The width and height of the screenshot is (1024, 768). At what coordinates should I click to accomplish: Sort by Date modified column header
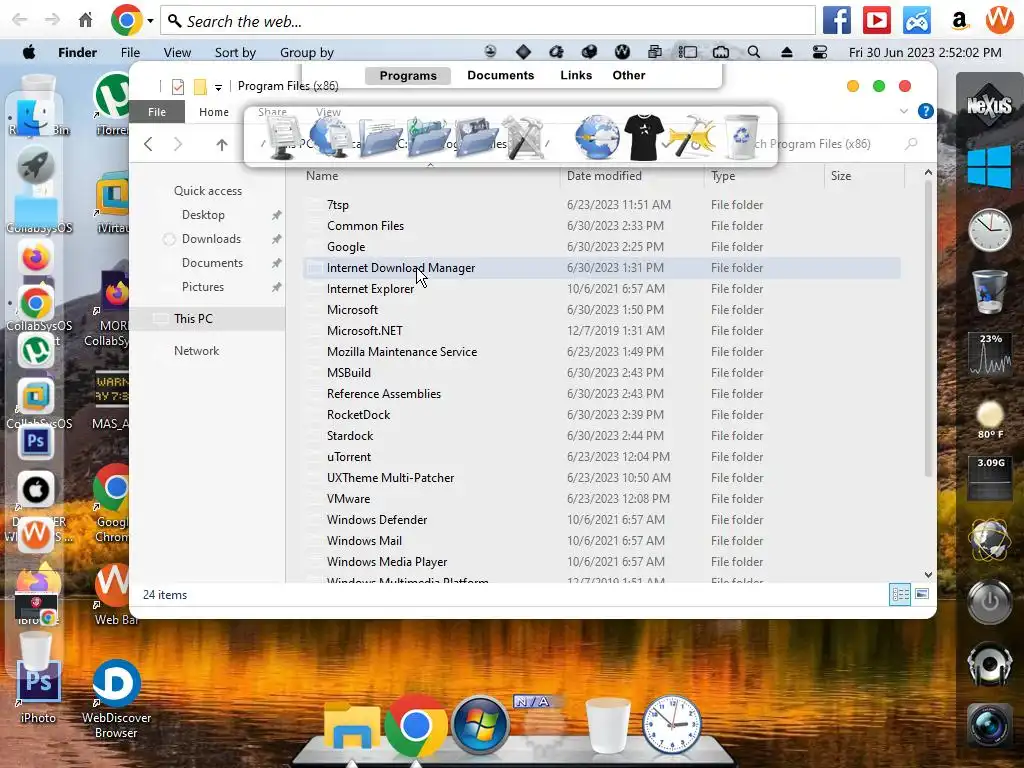(604, 176)
